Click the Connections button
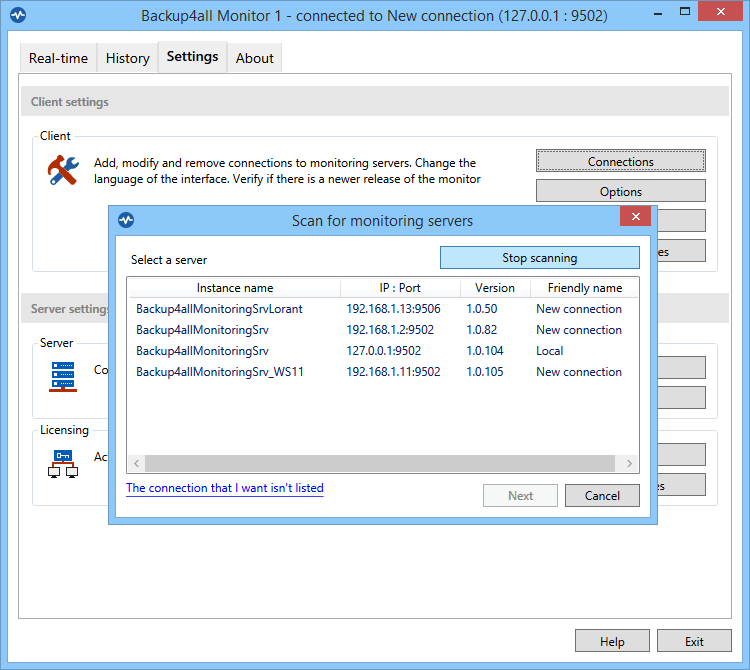The image size is (750, 670). 621,161
